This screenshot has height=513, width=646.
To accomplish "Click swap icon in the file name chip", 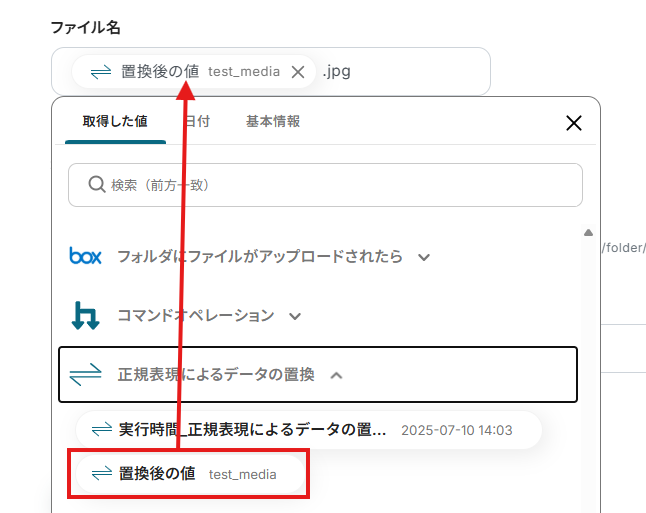I will tap(101, 72).
